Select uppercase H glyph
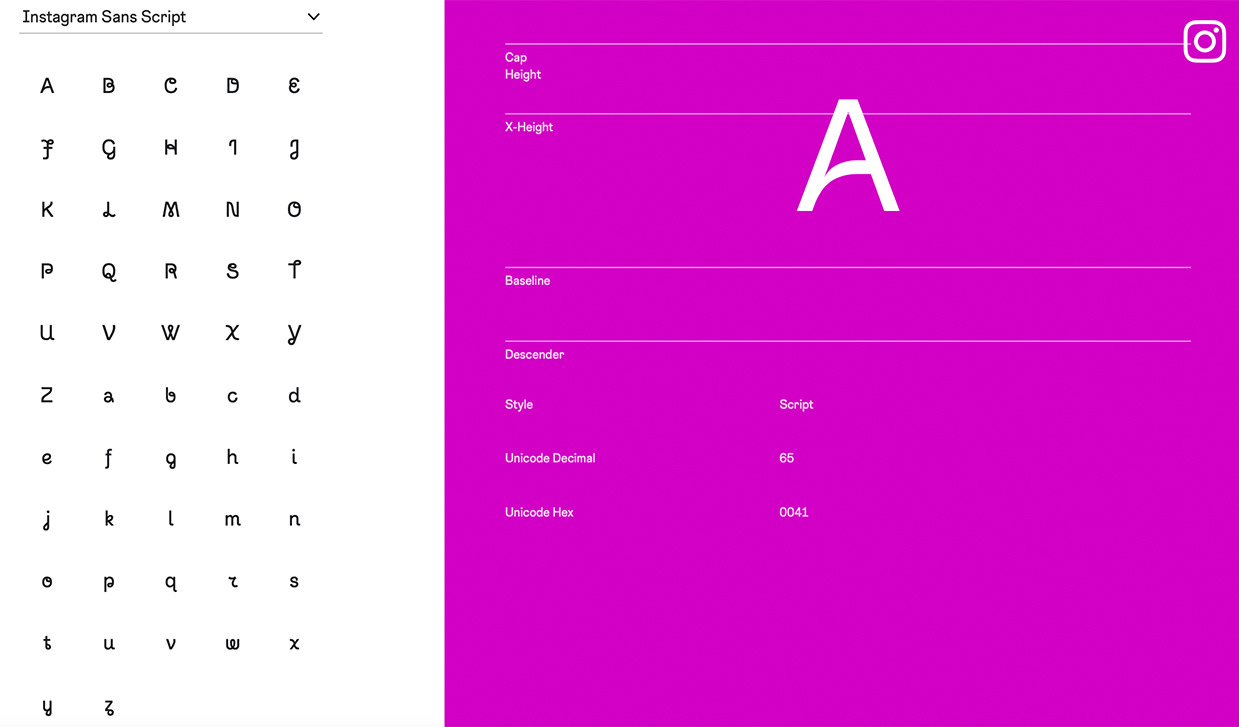 point(171,148)
